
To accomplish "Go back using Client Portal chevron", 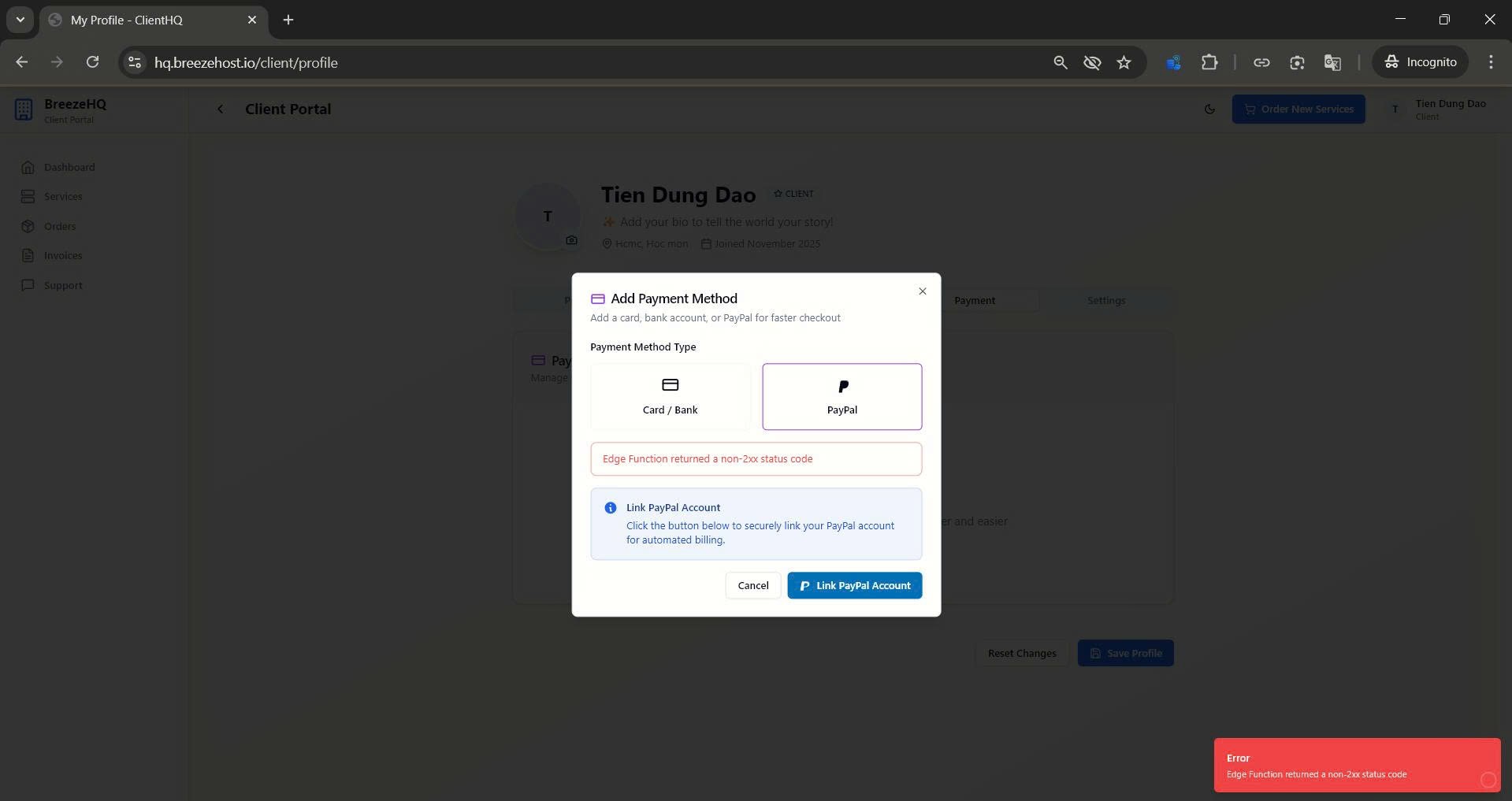I will click(x=220, y=109).
